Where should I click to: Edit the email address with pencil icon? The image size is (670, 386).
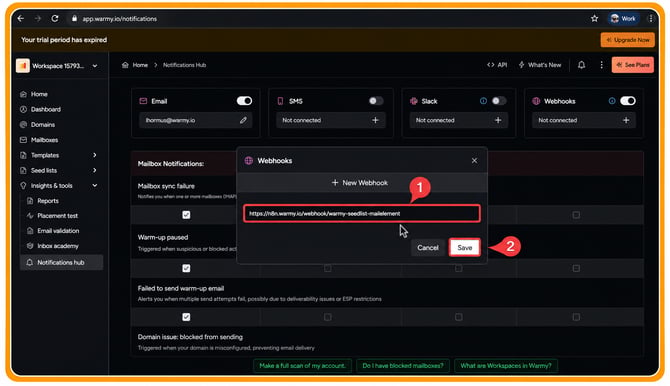(243, 121)
